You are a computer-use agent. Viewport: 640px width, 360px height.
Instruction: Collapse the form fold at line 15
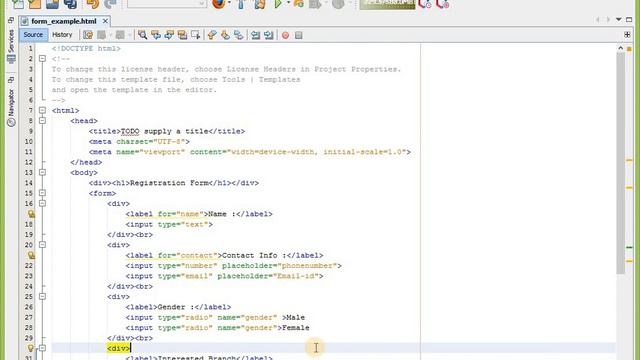(42, 193)
